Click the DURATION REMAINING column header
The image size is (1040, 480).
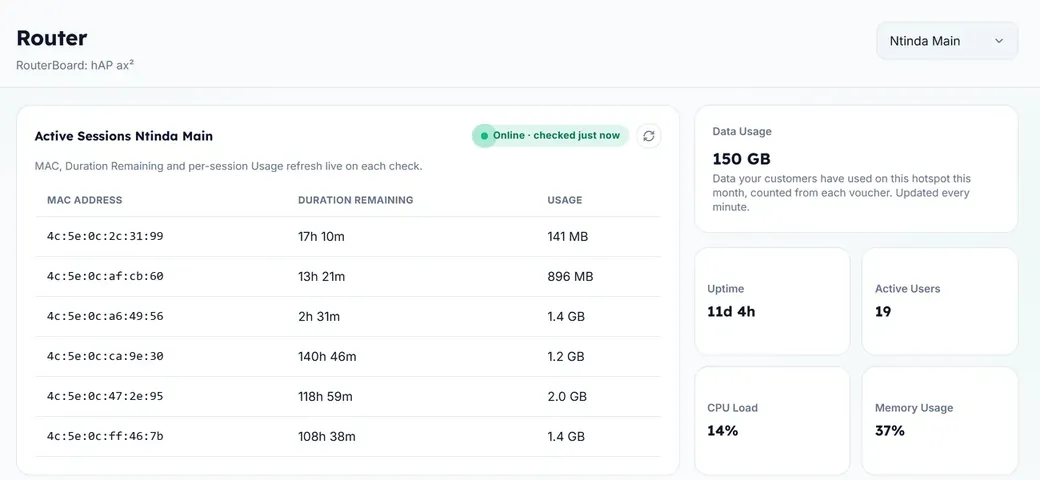[x=356, y=200]
